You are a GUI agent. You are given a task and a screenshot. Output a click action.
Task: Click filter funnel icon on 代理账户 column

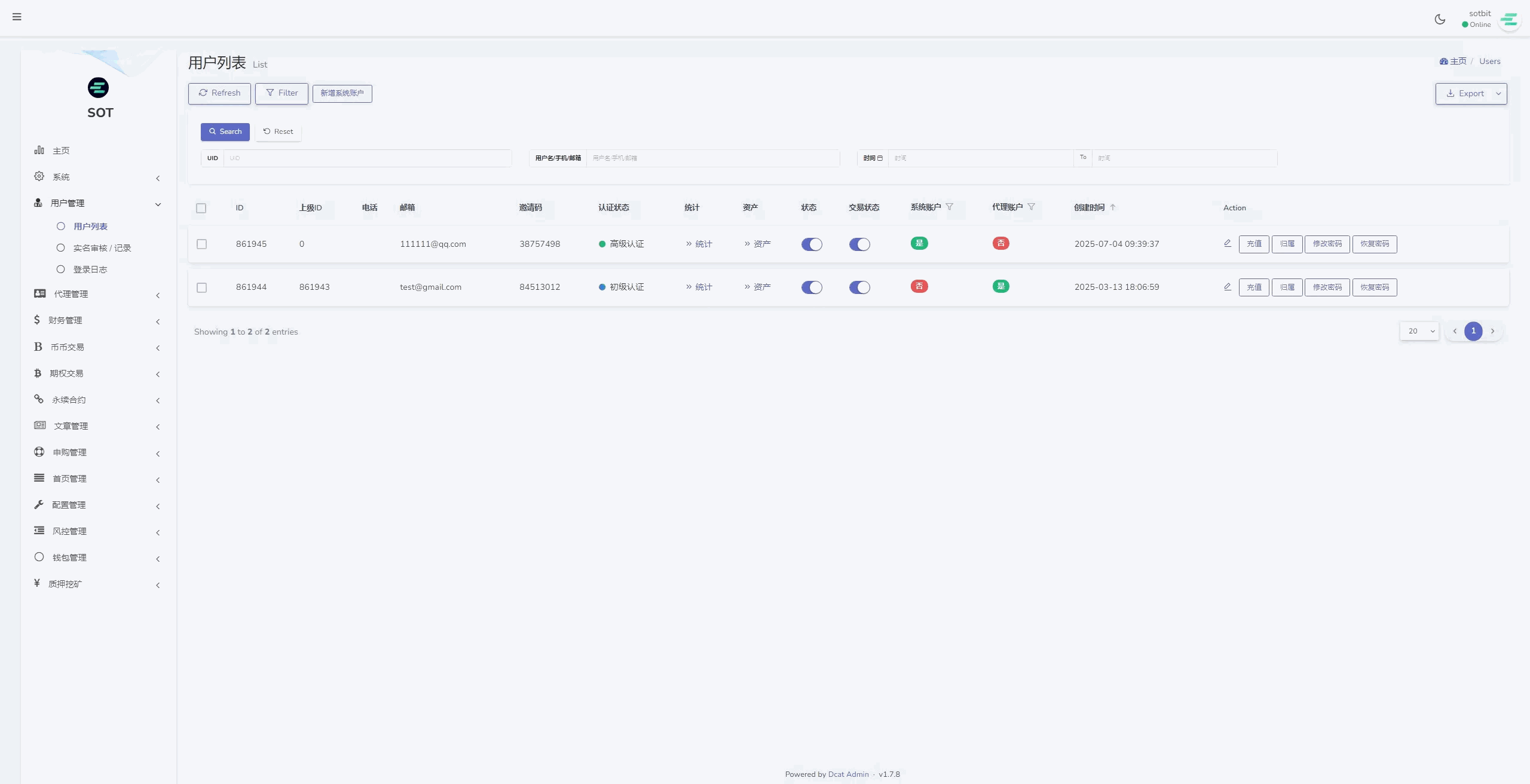pyautogui.click(x=1031, y=207)
